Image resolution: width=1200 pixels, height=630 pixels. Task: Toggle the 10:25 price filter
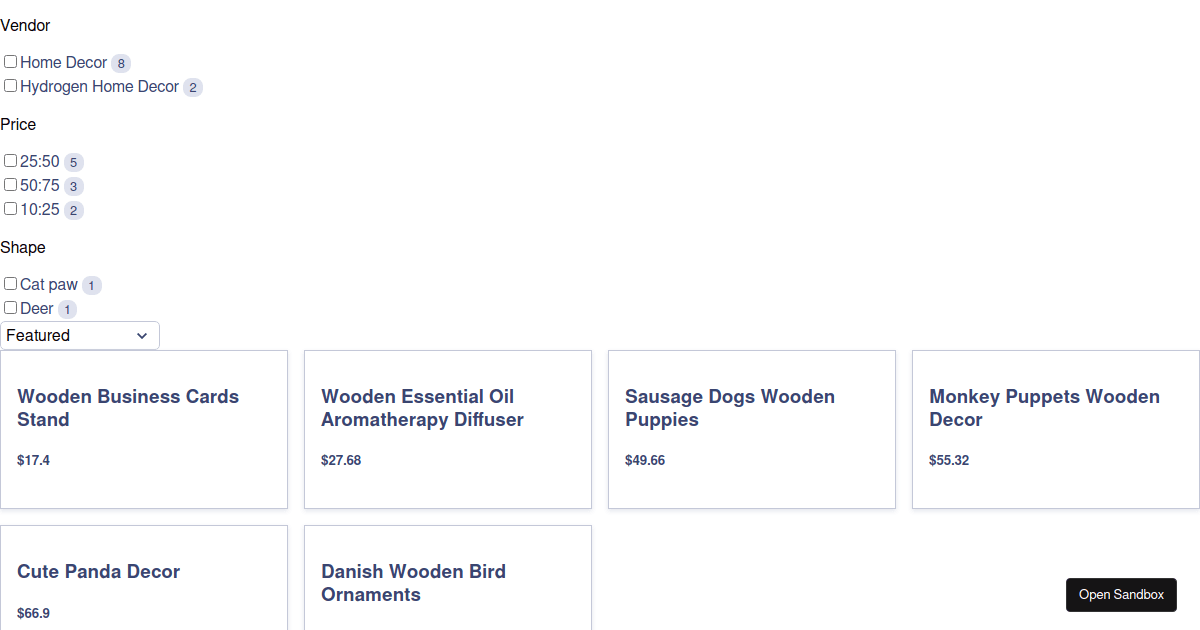click(x=11, y=209)
